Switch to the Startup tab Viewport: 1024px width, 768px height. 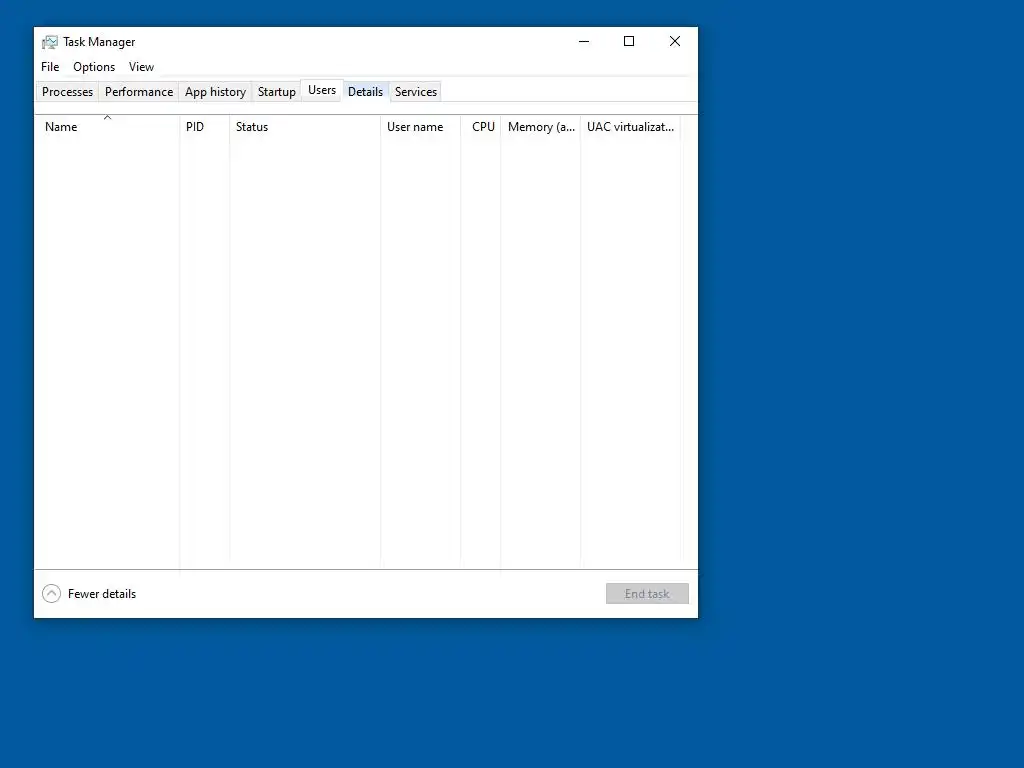[276, 91]
